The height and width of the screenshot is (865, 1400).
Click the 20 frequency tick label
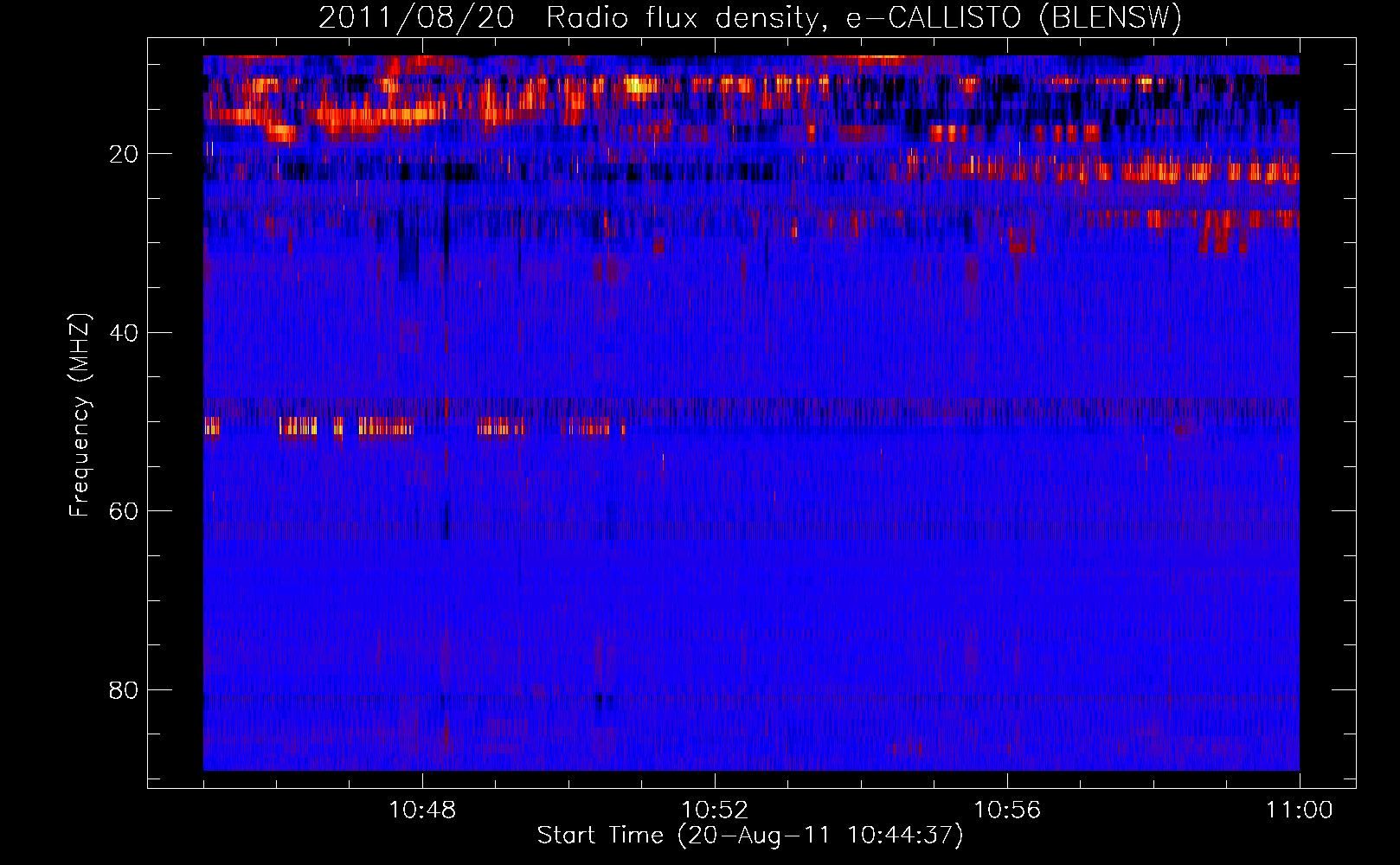coord(125,154)
